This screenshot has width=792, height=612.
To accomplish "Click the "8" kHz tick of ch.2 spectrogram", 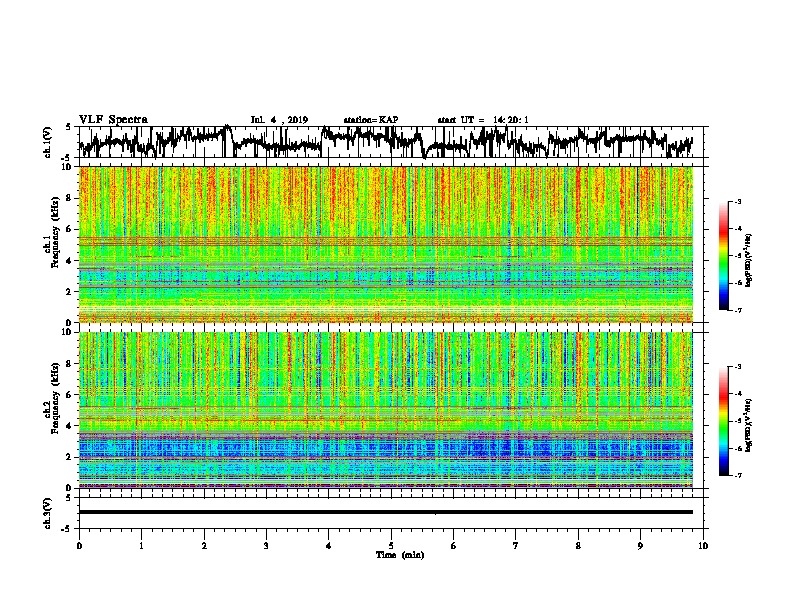I will point(69,364).
